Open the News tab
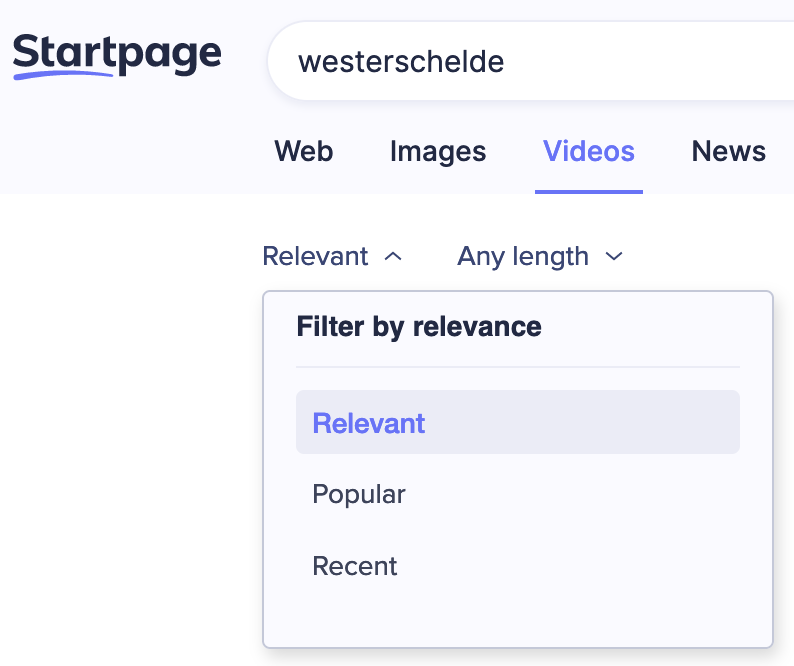Screen dimensions: 794x666 [x=729, y=151]
